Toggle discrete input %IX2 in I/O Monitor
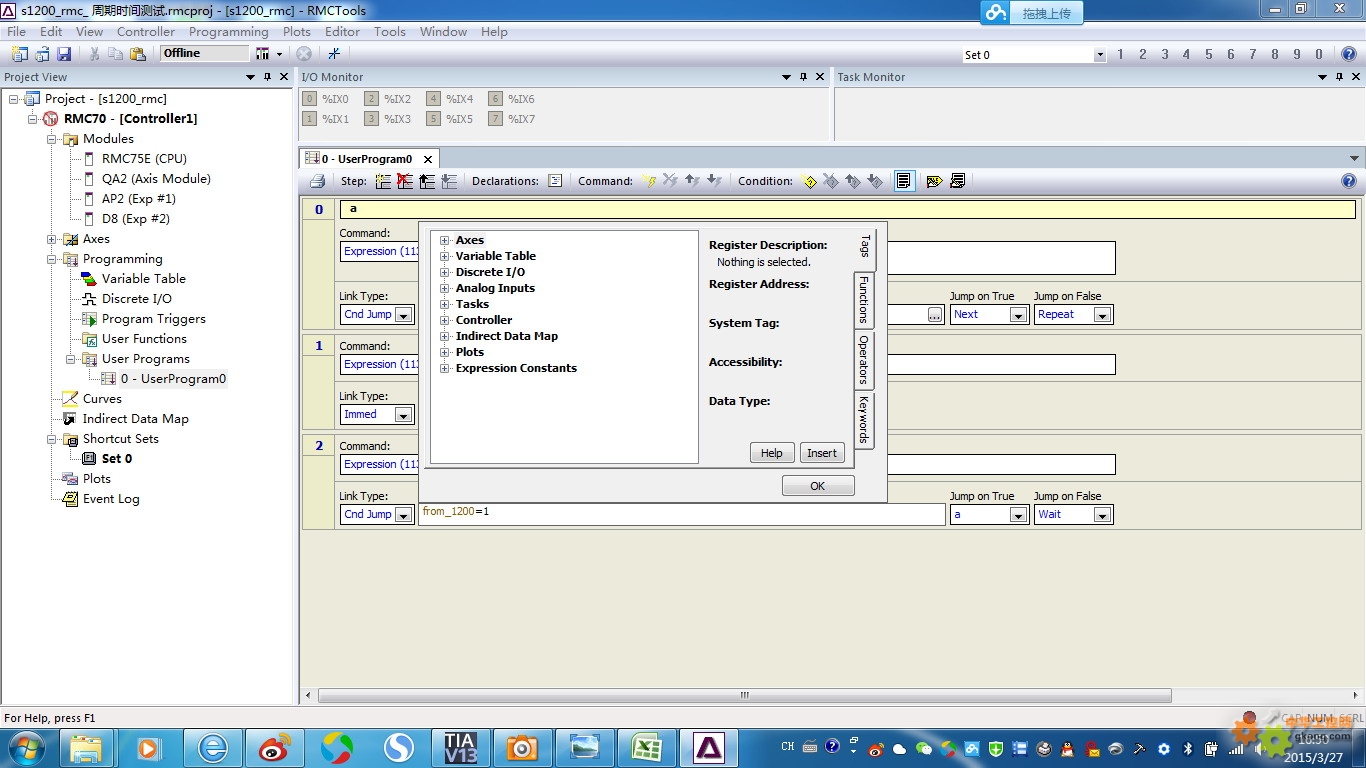The width and height of the screenshot is (1366, 768). (372, 99)
